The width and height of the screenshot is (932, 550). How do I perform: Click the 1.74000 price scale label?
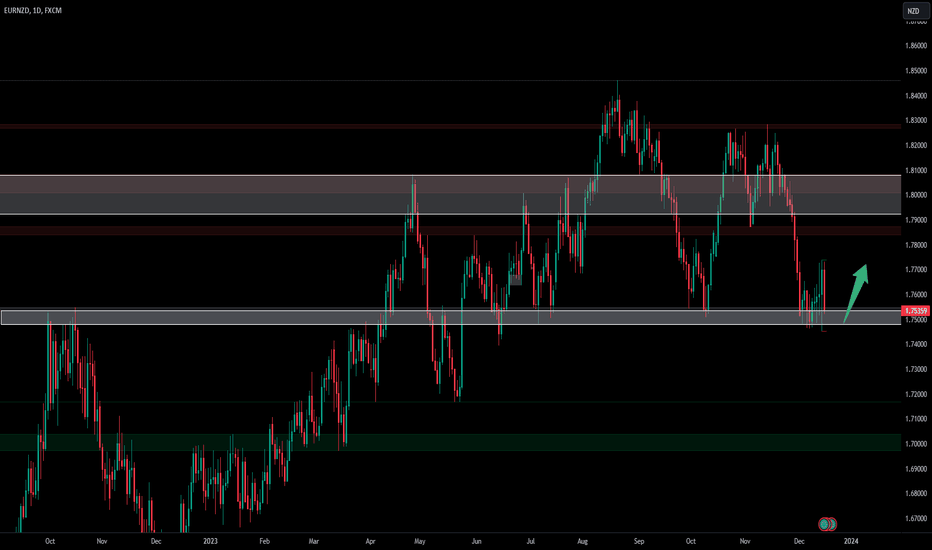pos(916,344)
